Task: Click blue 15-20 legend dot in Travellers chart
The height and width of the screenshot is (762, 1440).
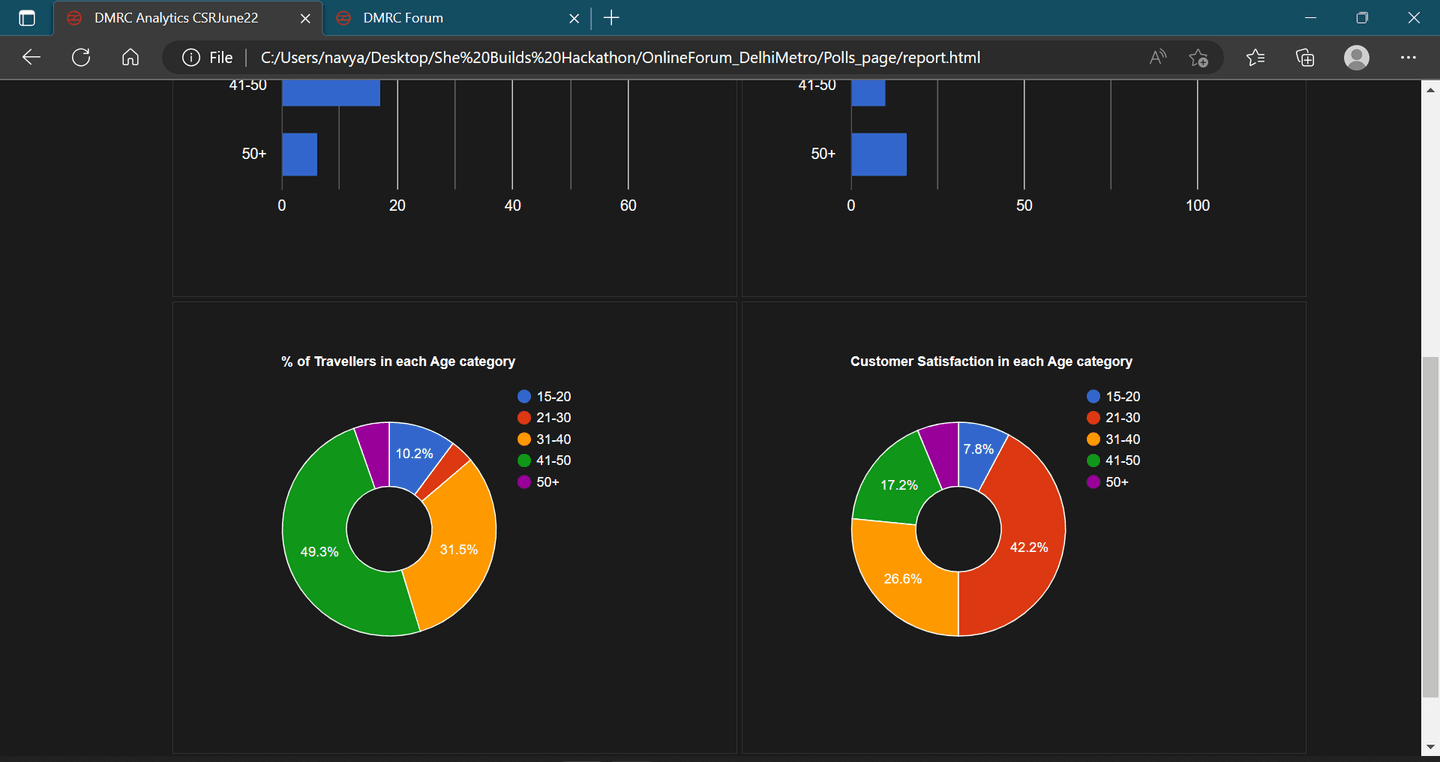Action: tap(524, 397)
